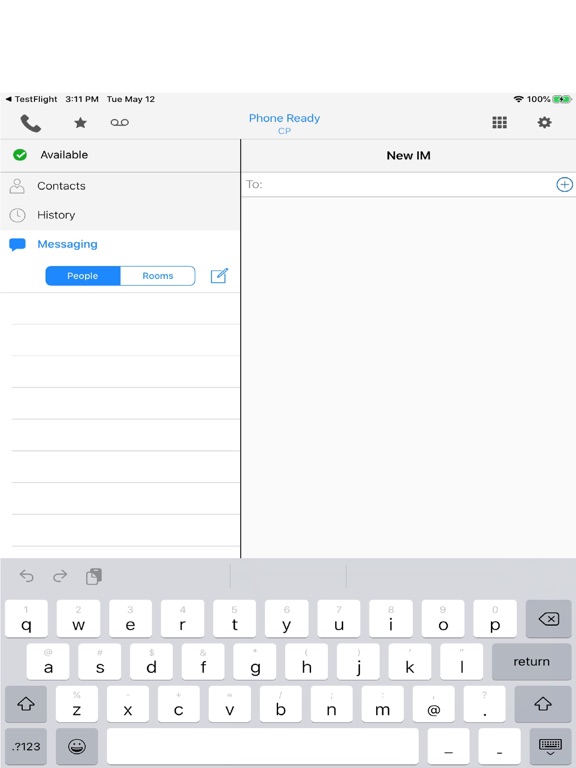
Task: Open the keypad grid icon
Action: point(499,122)
